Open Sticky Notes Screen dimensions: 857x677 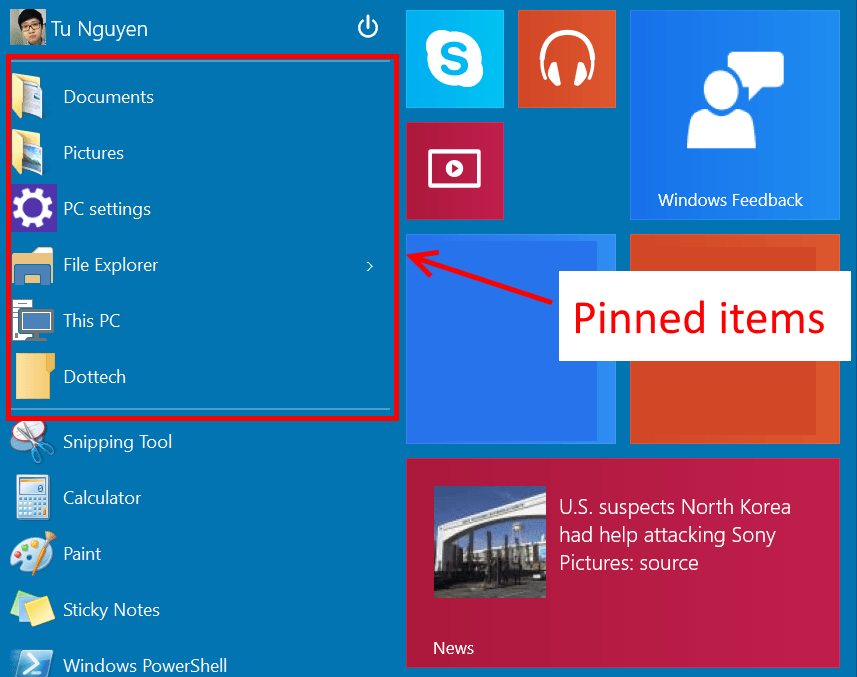110,609
